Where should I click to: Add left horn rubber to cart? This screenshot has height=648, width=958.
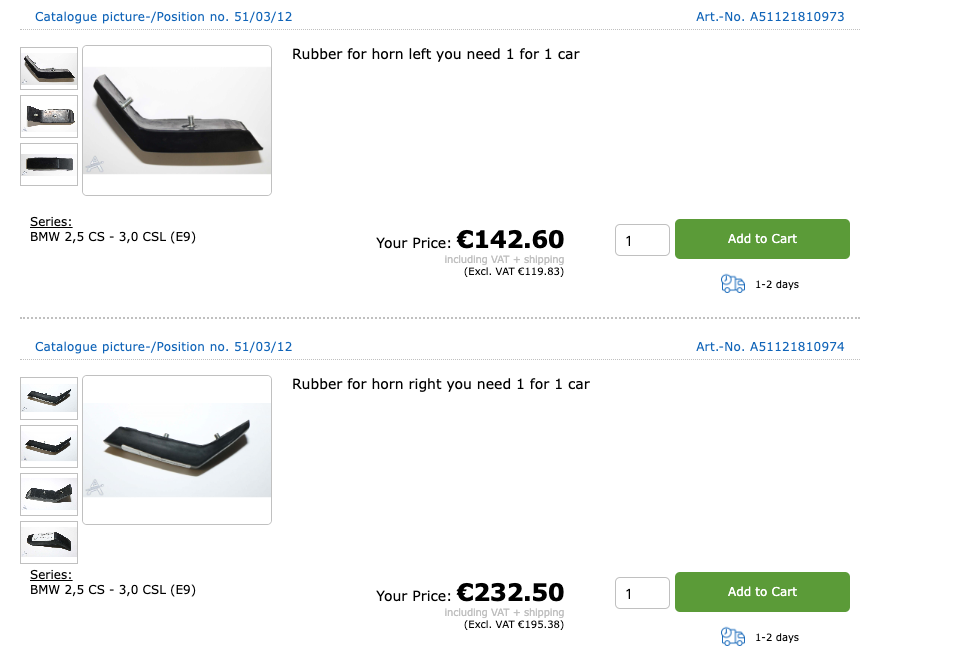tap(762, 239)
